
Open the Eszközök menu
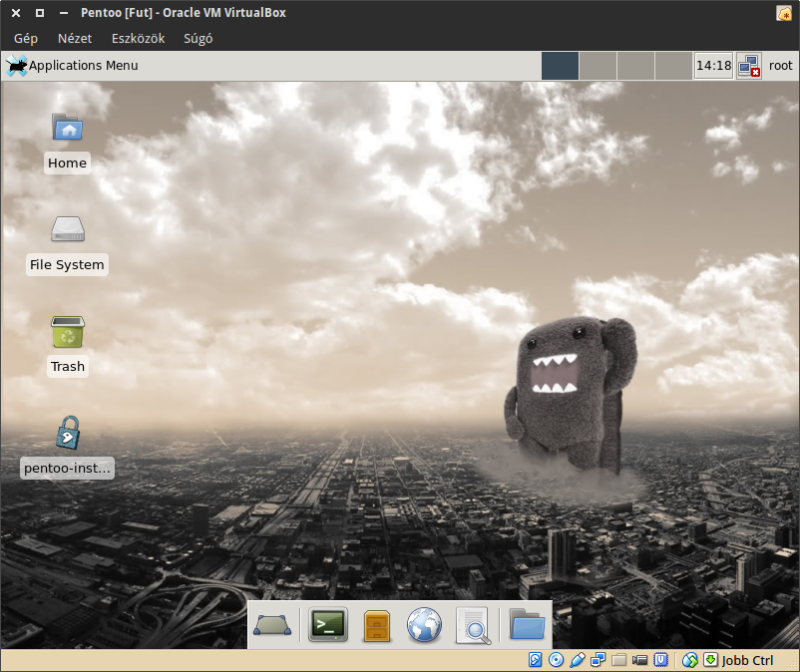(x=138, y=39)
